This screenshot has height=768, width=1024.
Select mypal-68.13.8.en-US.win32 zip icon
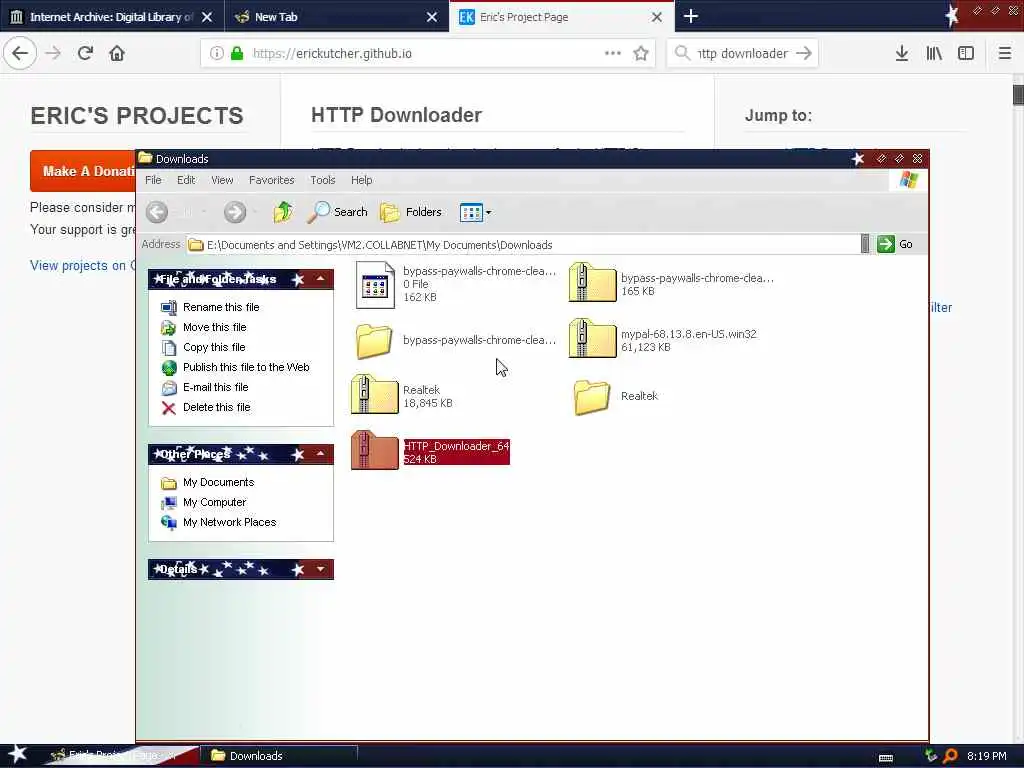pos(592,338)
